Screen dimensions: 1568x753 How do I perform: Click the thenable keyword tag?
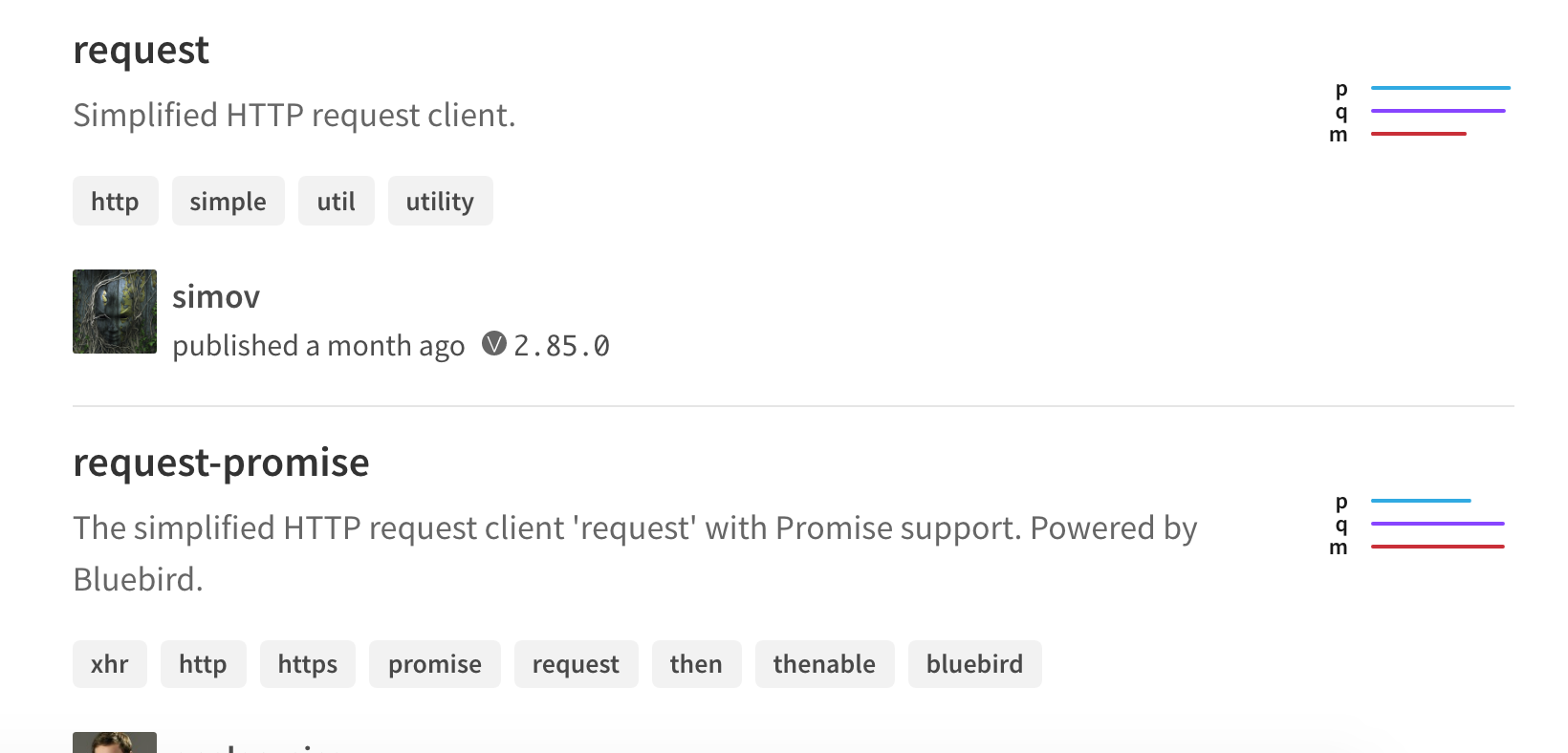tap(824, 664)
